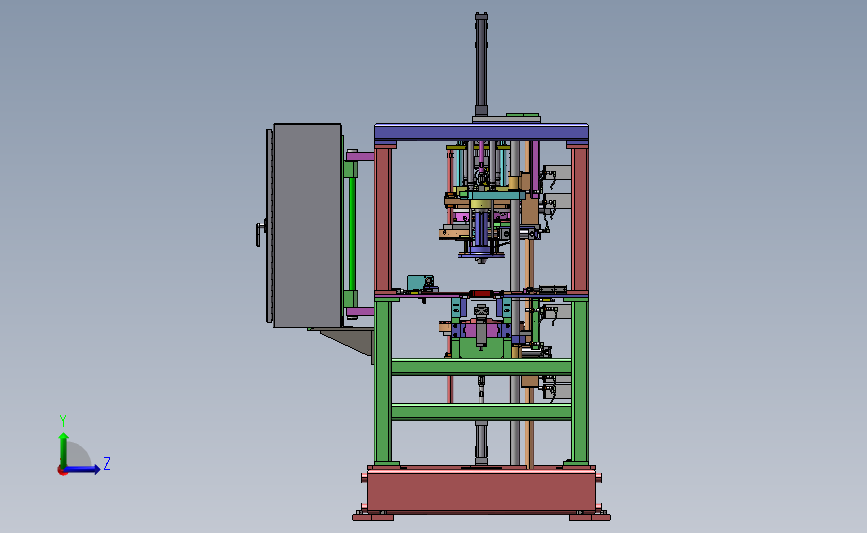
Task: Select the bright green bar behind cabinet
Action: pos(352,233)
